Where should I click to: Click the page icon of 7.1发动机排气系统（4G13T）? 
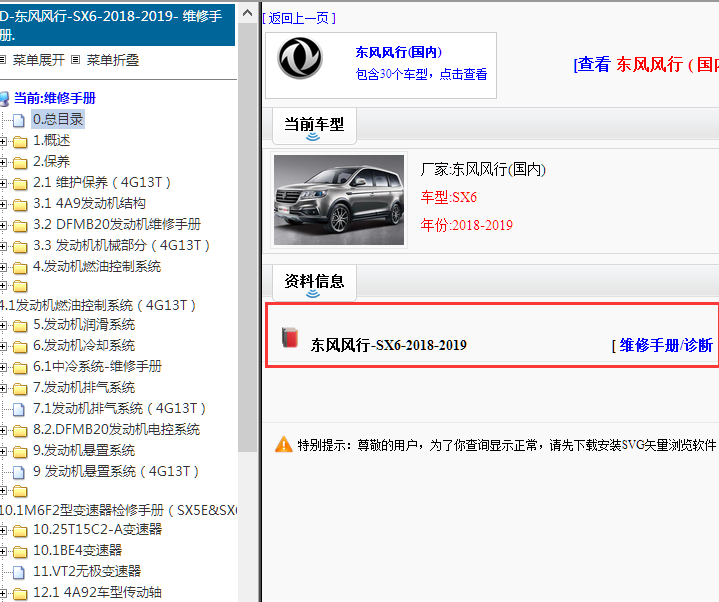[19, 409]
